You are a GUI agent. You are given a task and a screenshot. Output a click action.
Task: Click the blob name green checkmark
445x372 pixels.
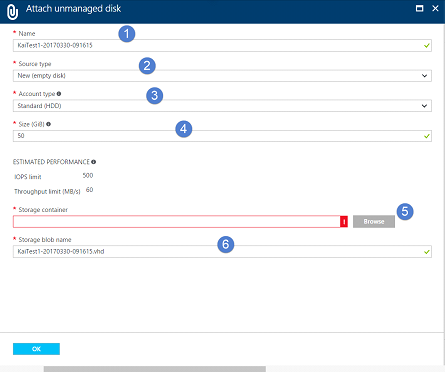(x=427, y=252)
